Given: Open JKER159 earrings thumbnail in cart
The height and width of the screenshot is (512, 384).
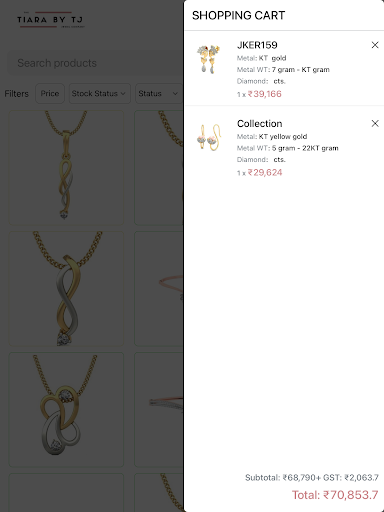Looking at the screenshot, I should (209, 59).
